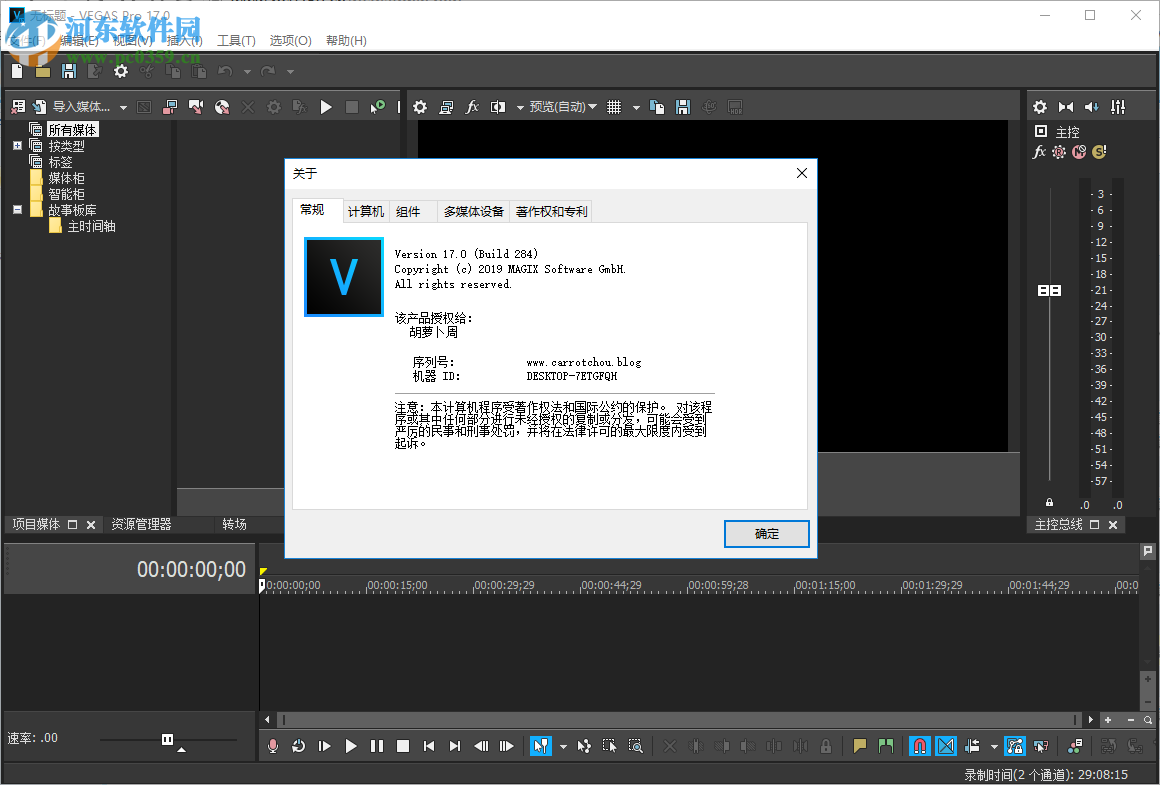Select the Normal editing tool
The image size is (1160, 785).
(x=541, y=746)
